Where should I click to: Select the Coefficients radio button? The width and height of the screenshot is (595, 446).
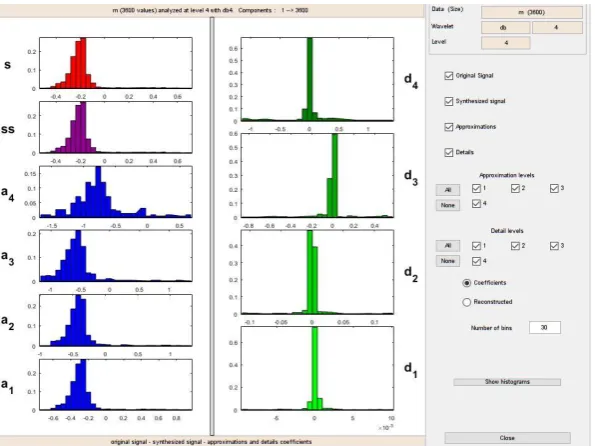click(466, 283)
